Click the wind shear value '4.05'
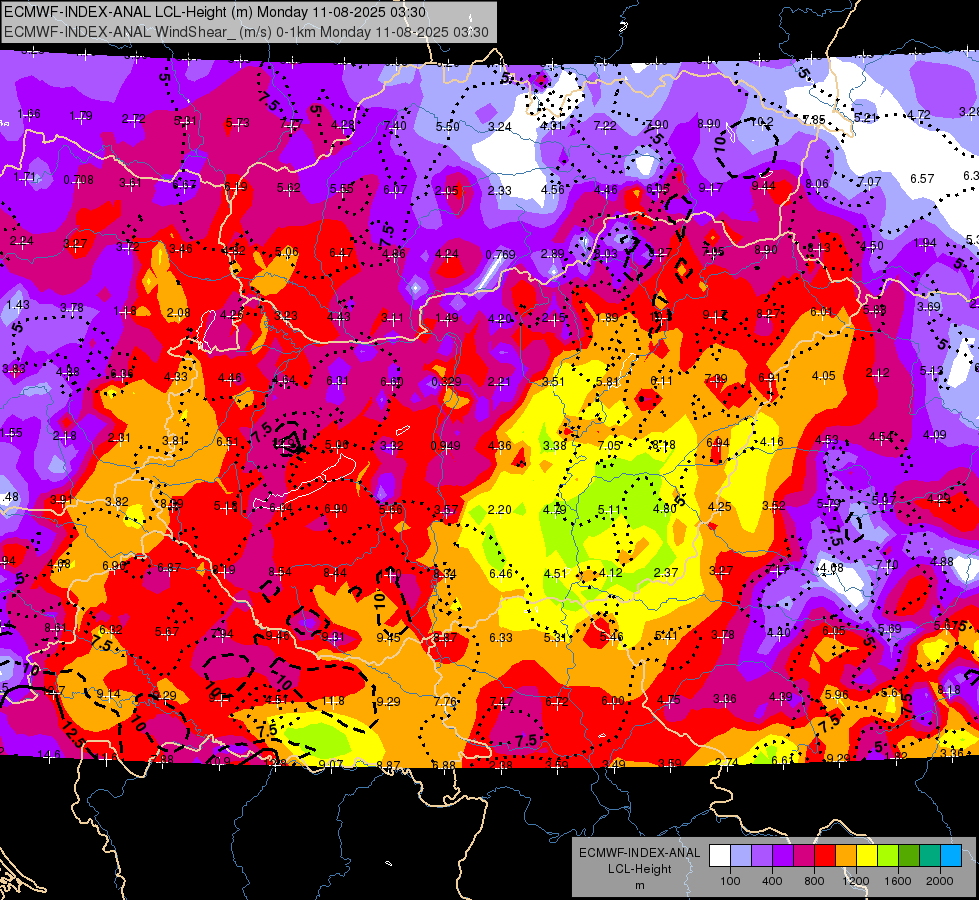Viewport: 979px width, 900px height. coord(824,375)
